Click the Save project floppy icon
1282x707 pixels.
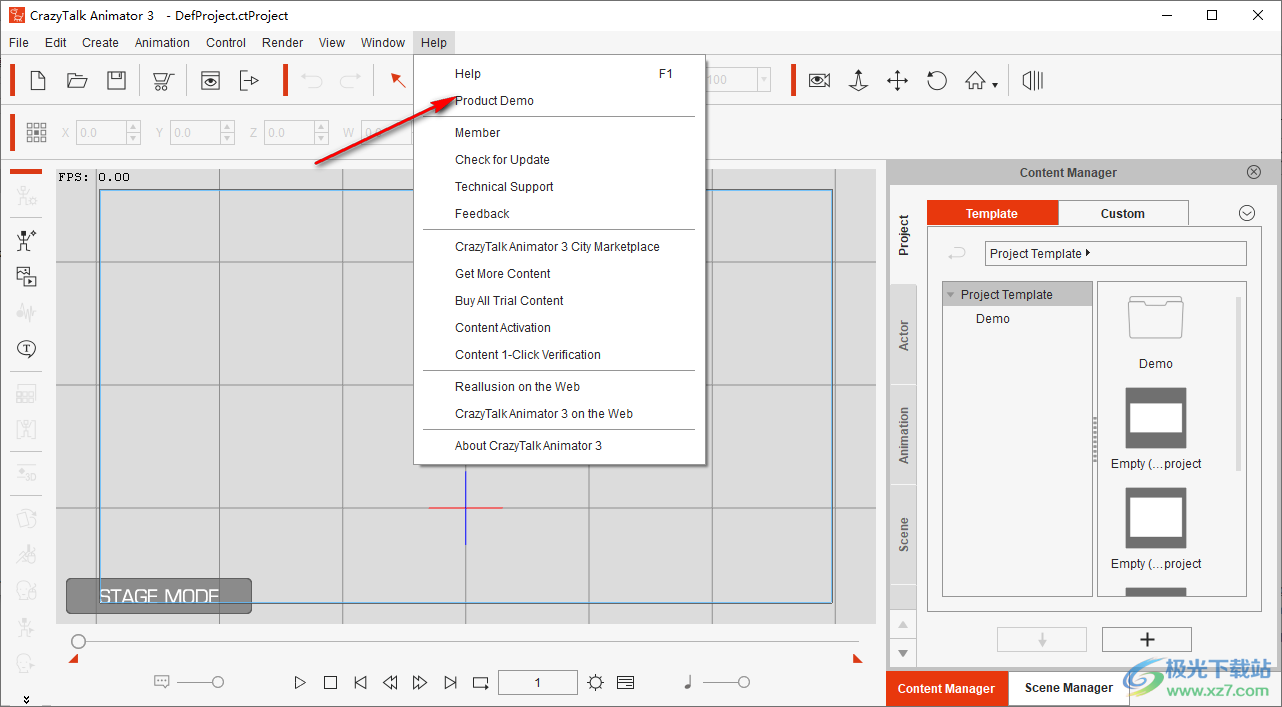pyautogui.click(x=117, y=81)
